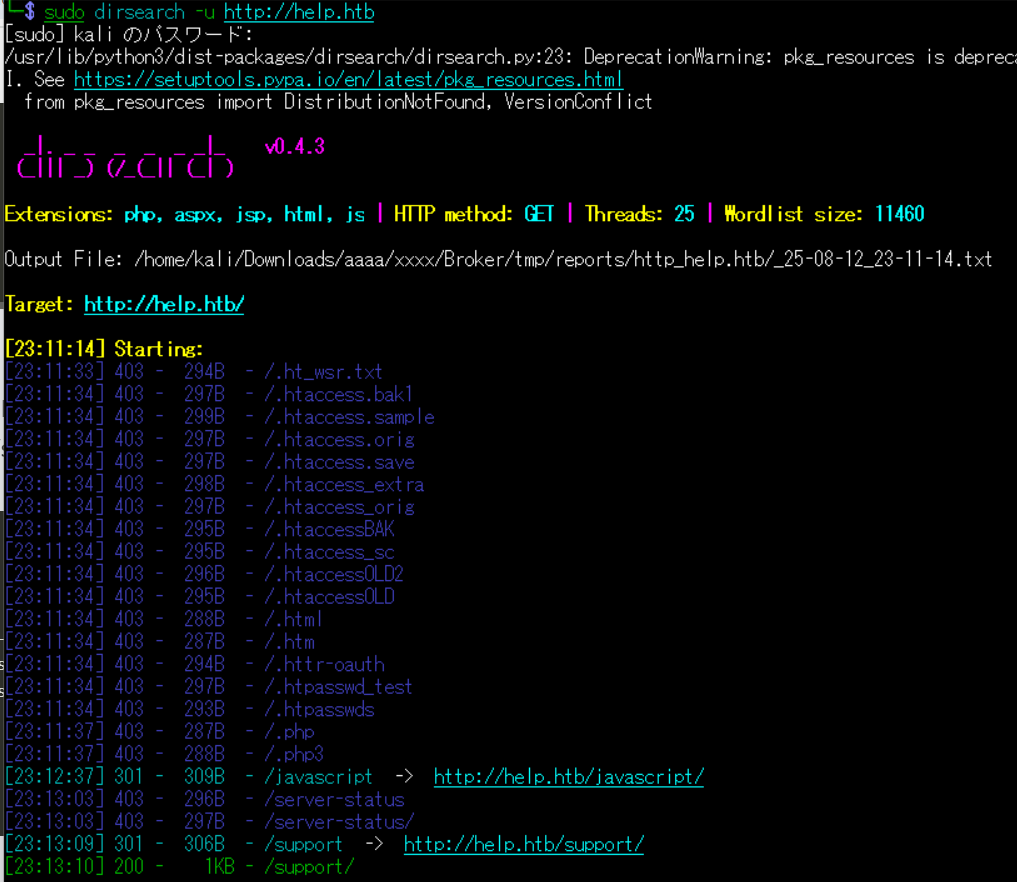Click the /.htaccess.bak1 result entry
Viewport: 1017px width, 882px height.
(338, 394)
